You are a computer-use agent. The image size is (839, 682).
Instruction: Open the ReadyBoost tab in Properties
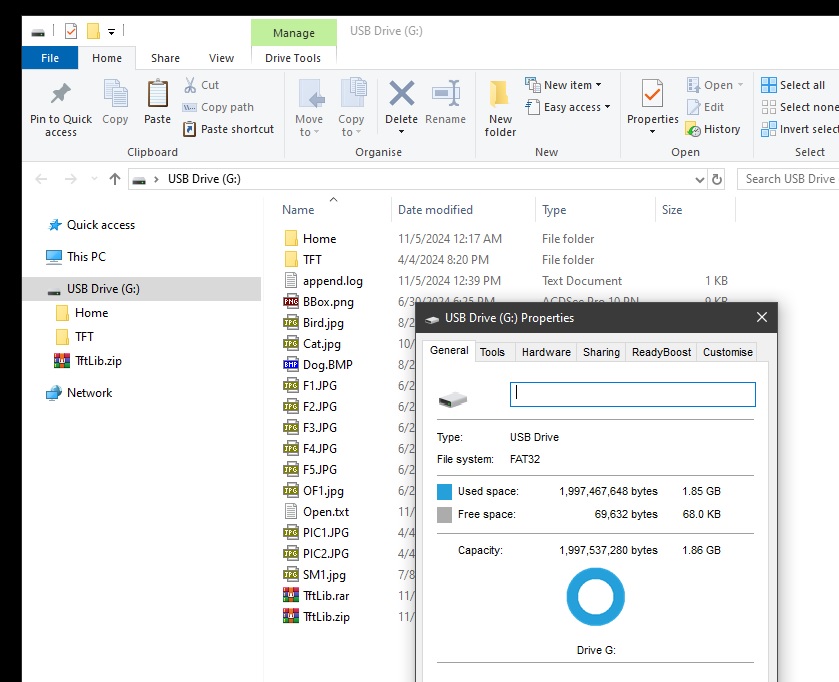point(661,352)
